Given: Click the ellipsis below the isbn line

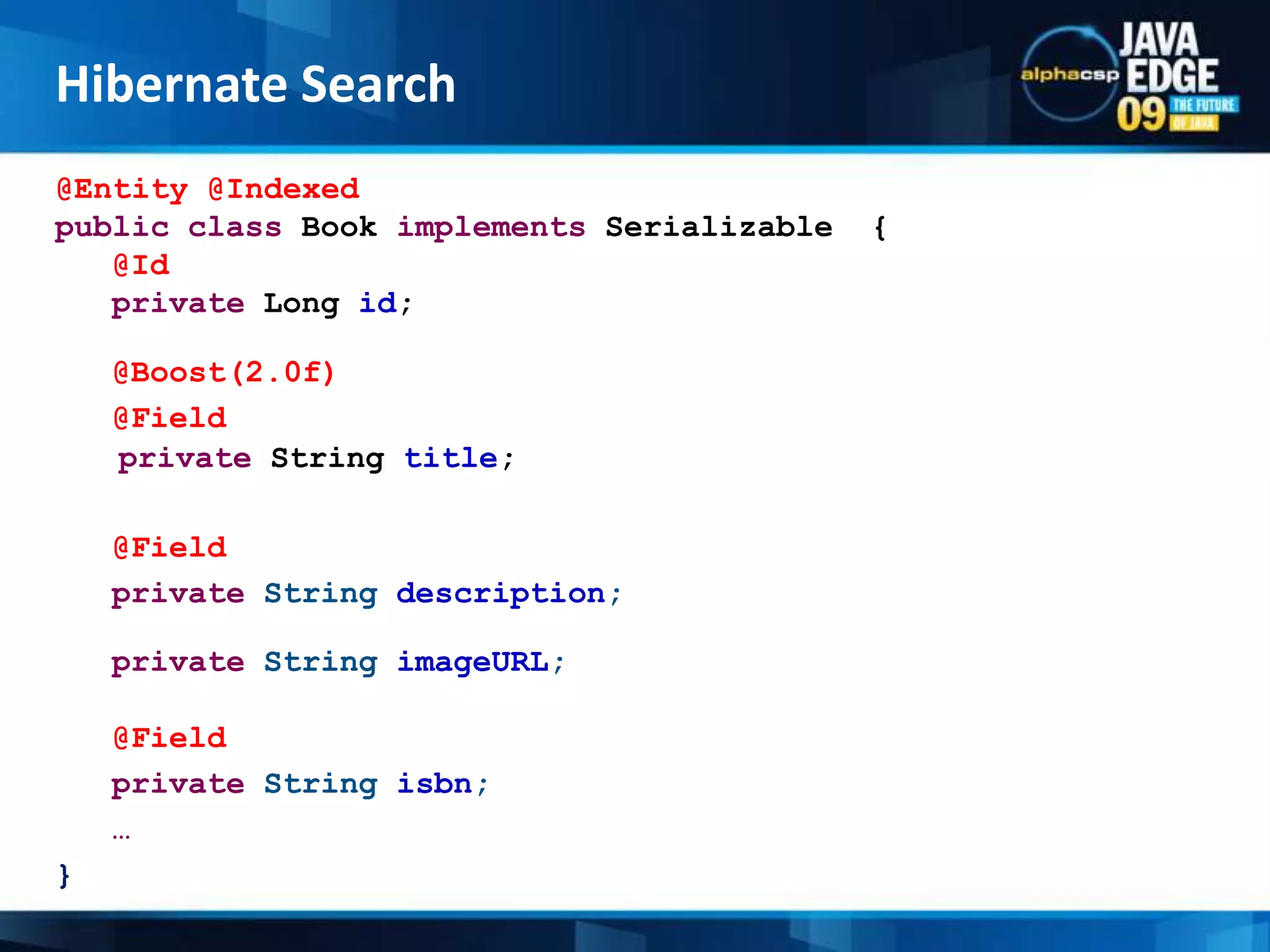Looking at the screenshot, I should pyautogui.click(x=122, y=836).
